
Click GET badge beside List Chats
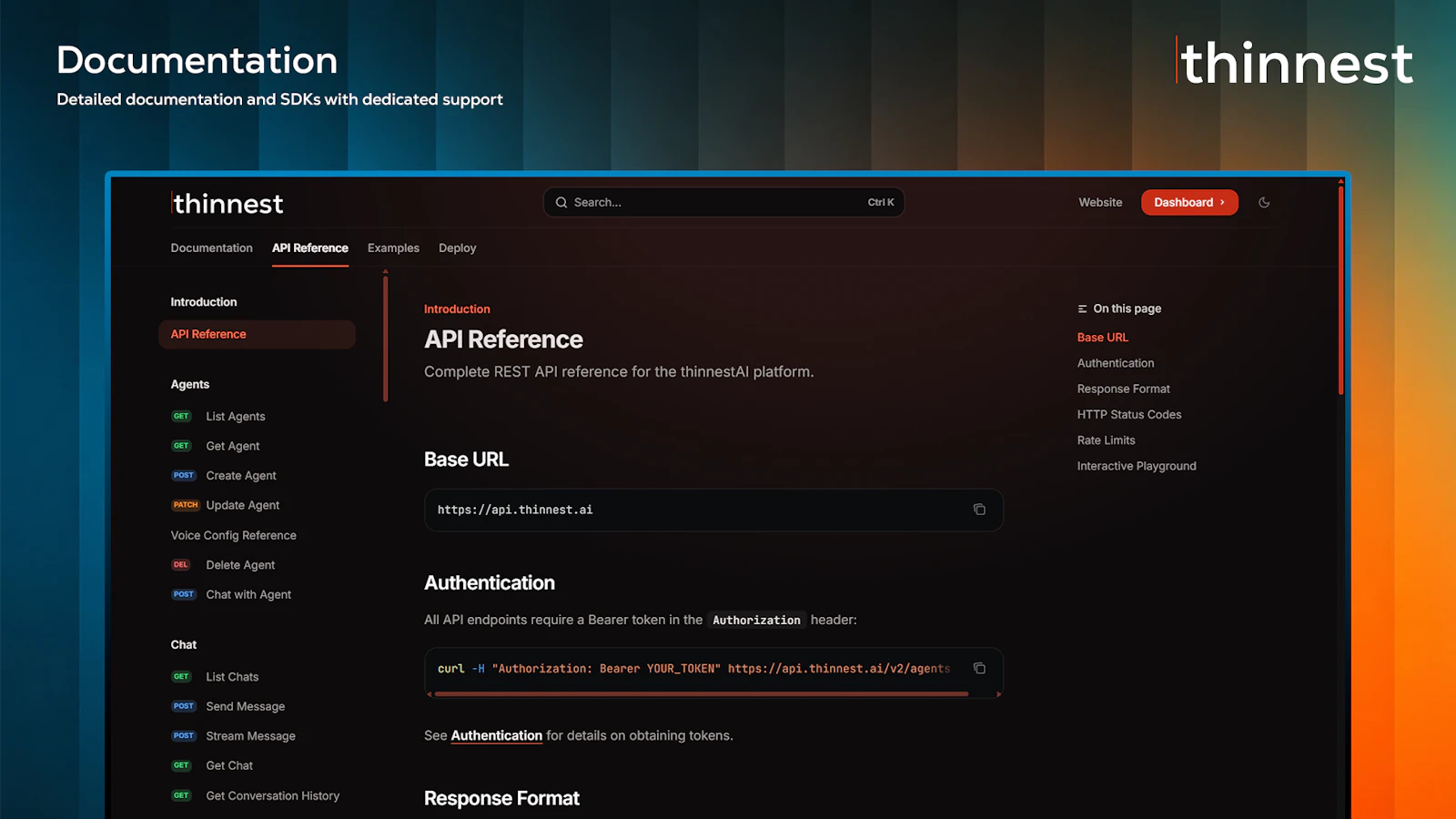[182, 676]
